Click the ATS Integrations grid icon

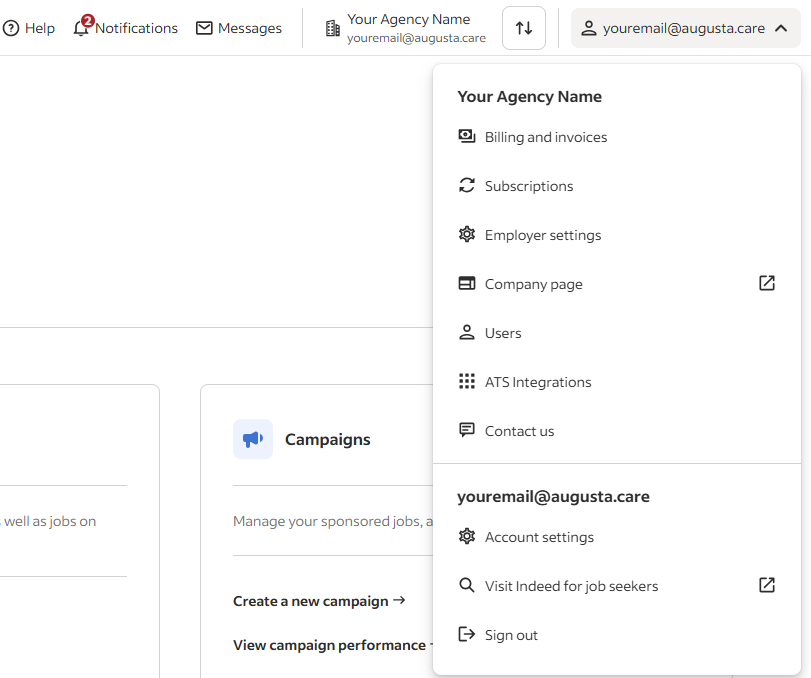467,381
